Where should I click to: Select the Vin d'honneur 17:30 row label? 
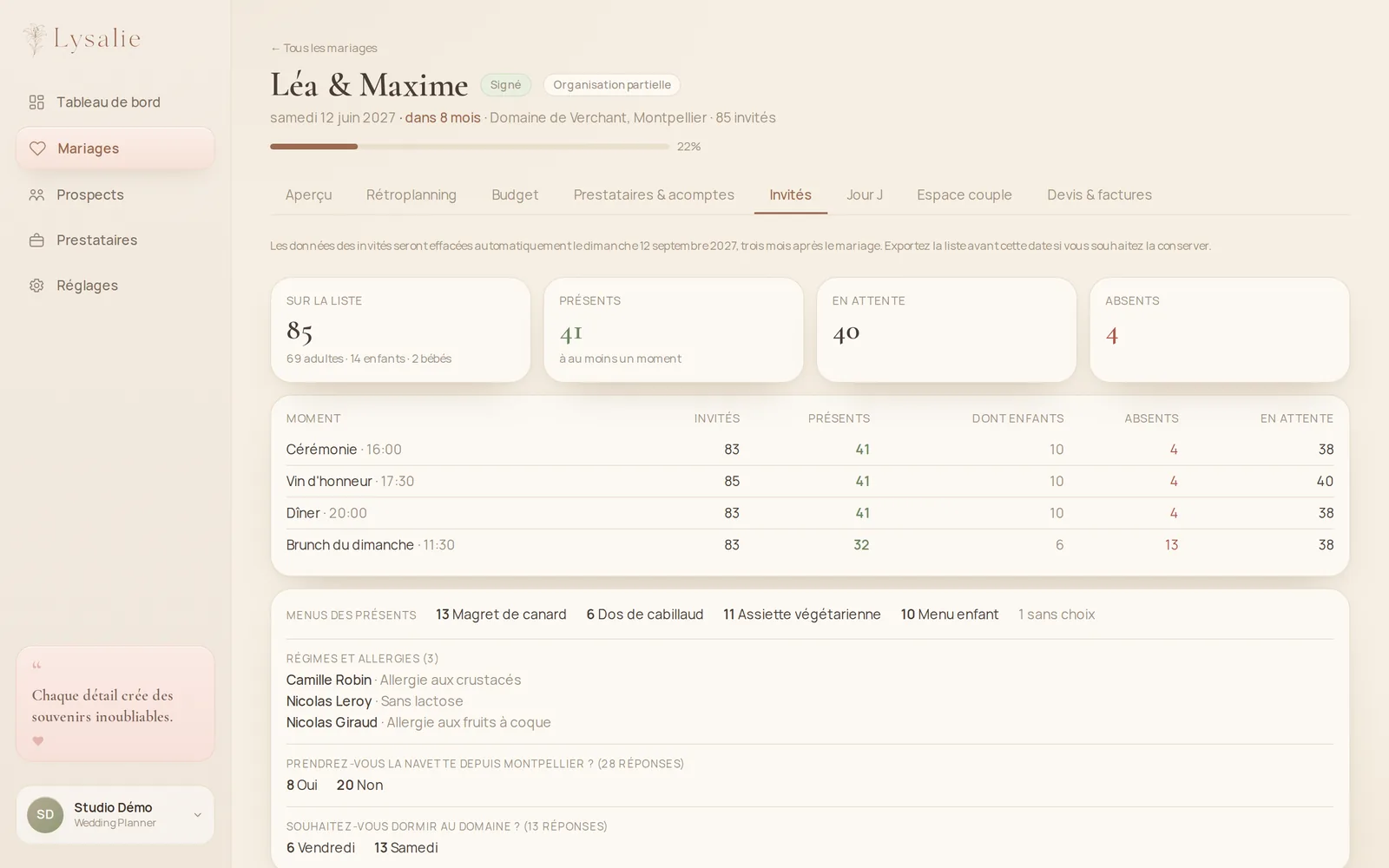click(x=350, y=482)
